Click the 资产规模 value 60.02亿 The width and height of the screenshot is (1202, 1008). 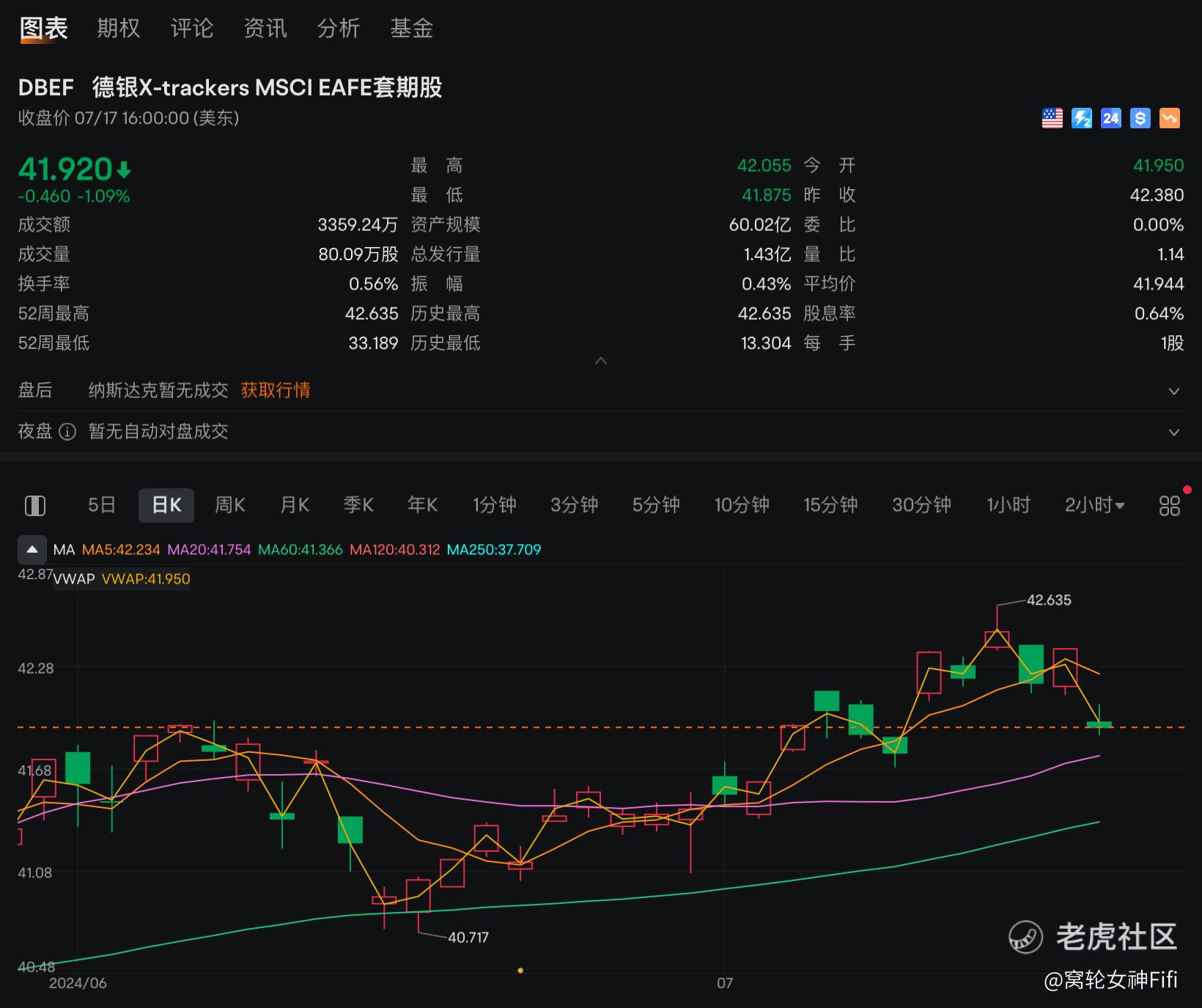pyautogui.click(x=760, y=225)
